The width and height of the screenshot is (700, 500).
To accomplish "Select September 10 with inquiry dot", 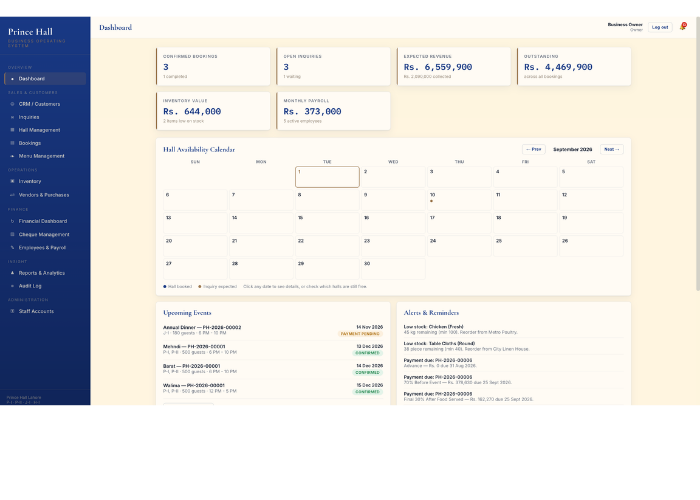I will (459, 200).
